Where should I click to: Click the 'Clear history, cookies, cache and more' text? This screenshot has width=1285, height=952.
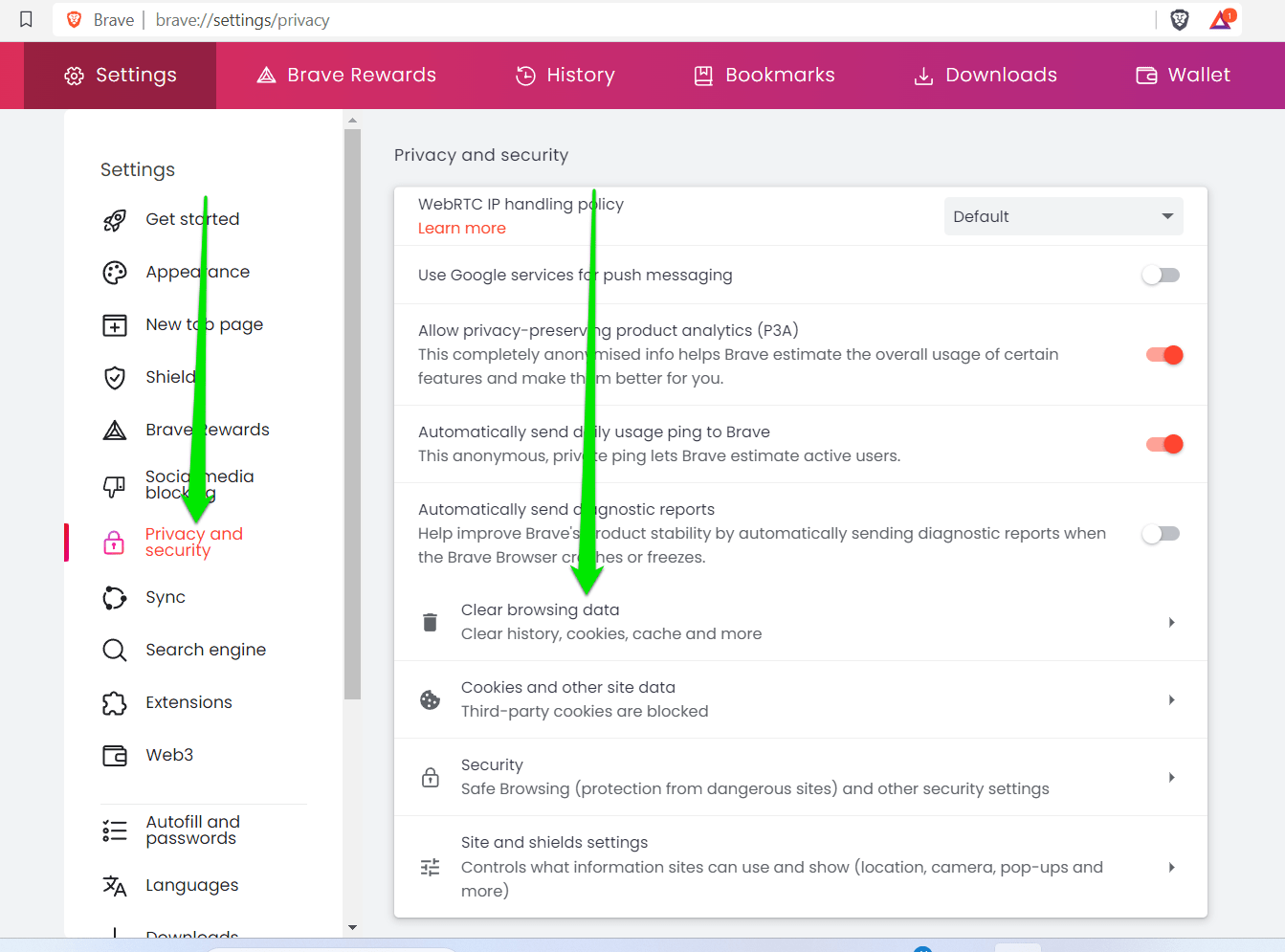(611, 634)
